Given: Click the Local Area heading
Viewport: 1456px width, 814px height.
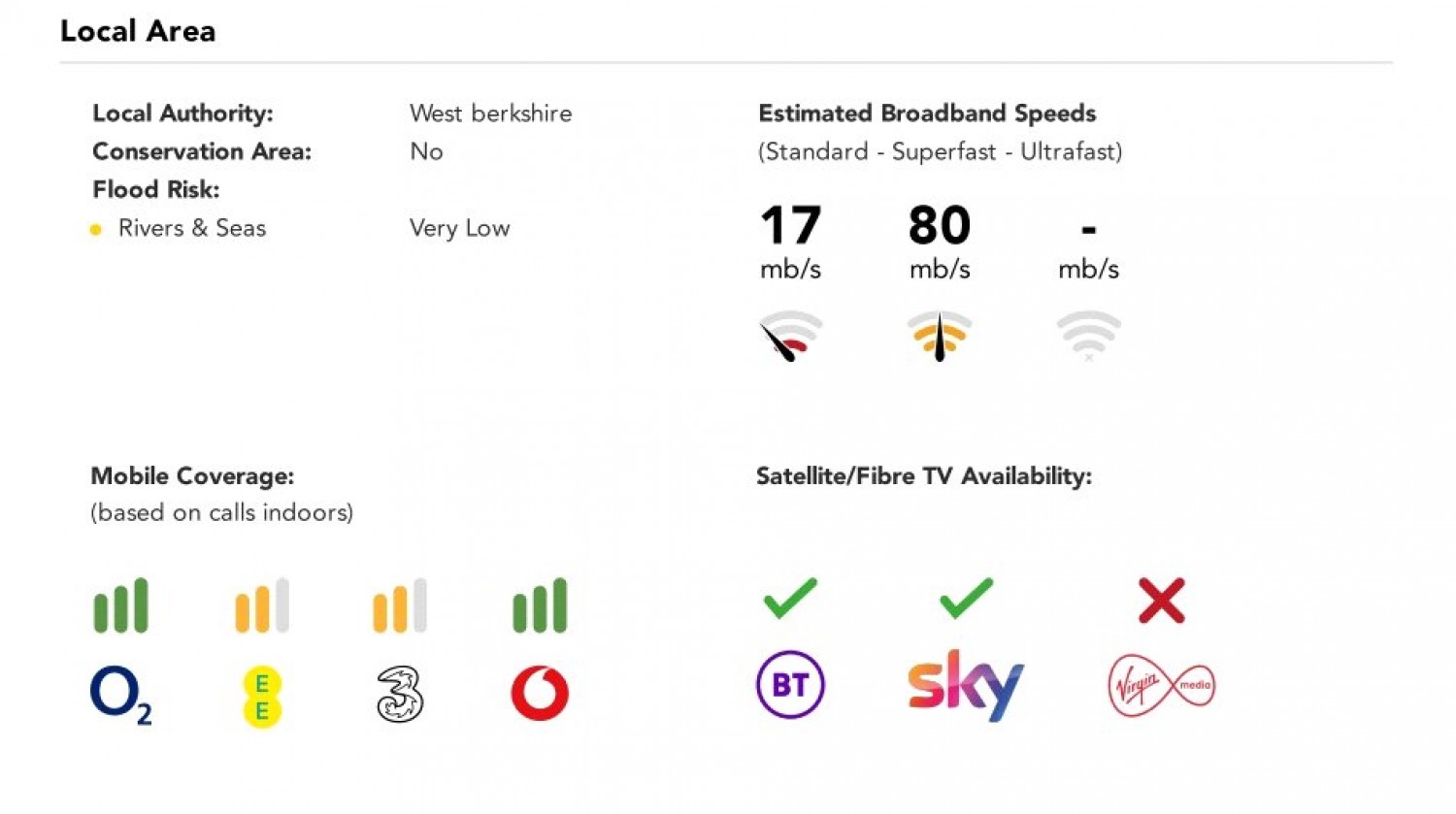Looking at the screenshot, I should point(138,31).
